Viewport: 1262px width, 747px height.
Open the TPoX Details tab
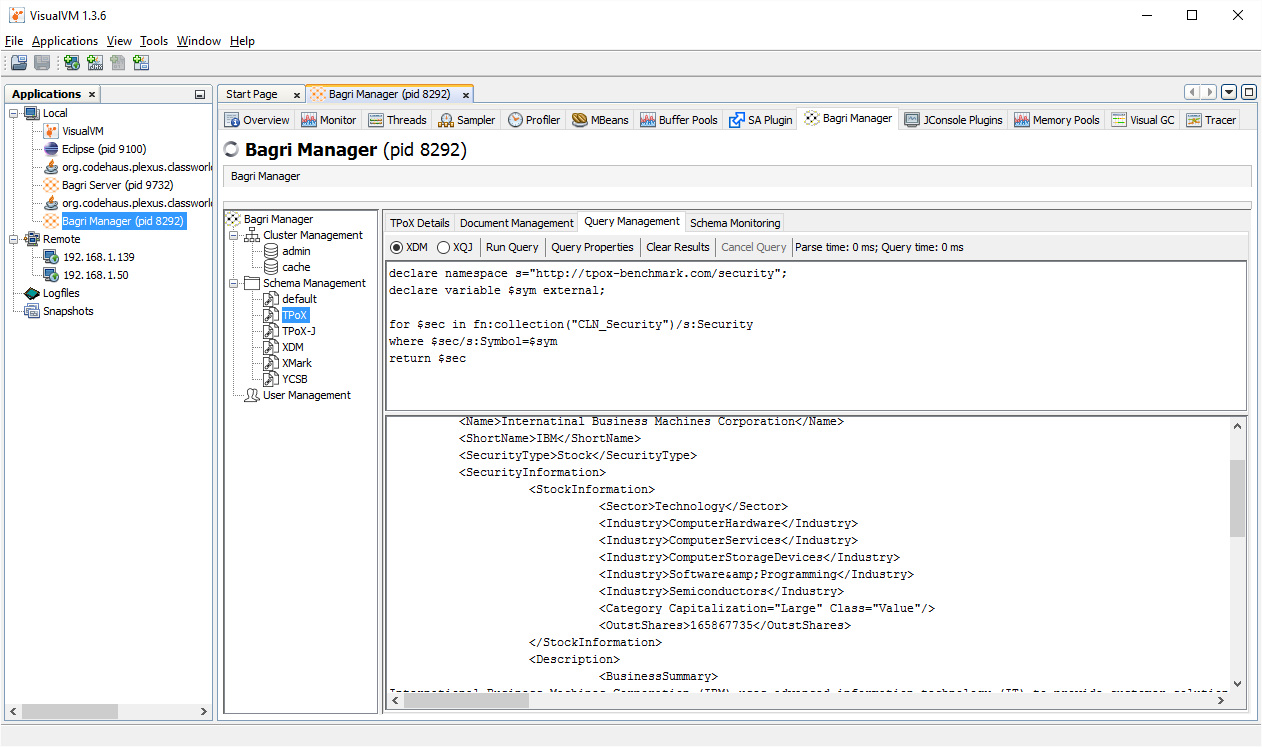click(x=420, y=223)
